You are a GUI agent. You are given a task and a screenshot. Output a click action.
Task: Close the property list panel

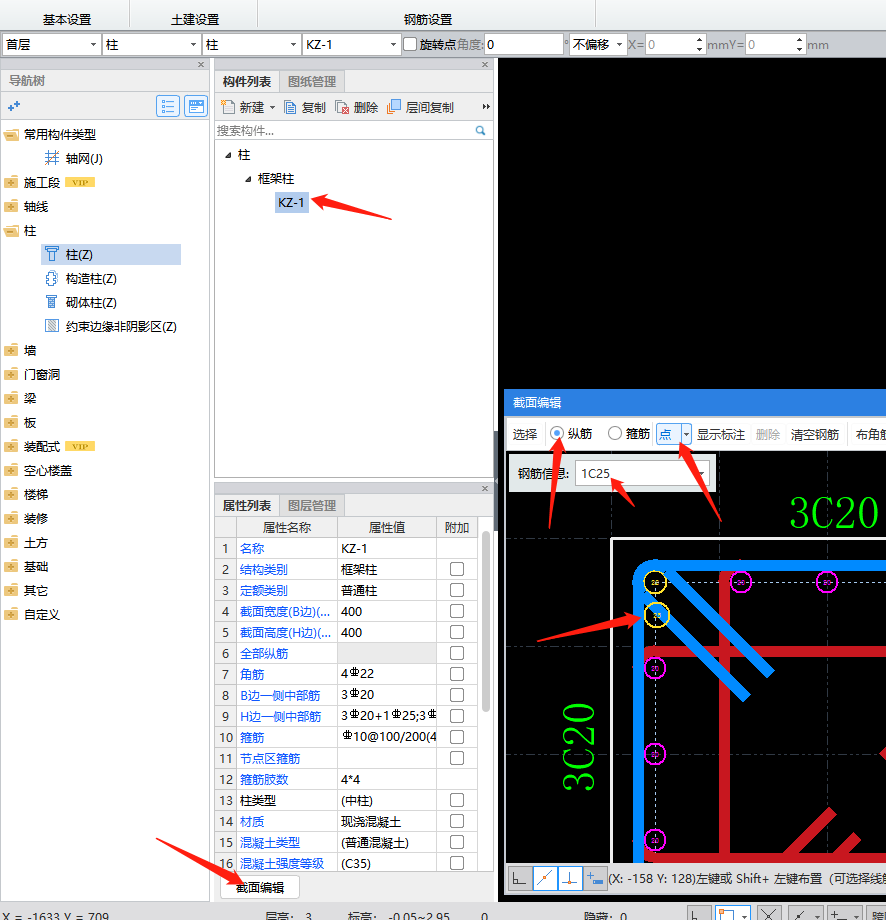pos(485,488)
